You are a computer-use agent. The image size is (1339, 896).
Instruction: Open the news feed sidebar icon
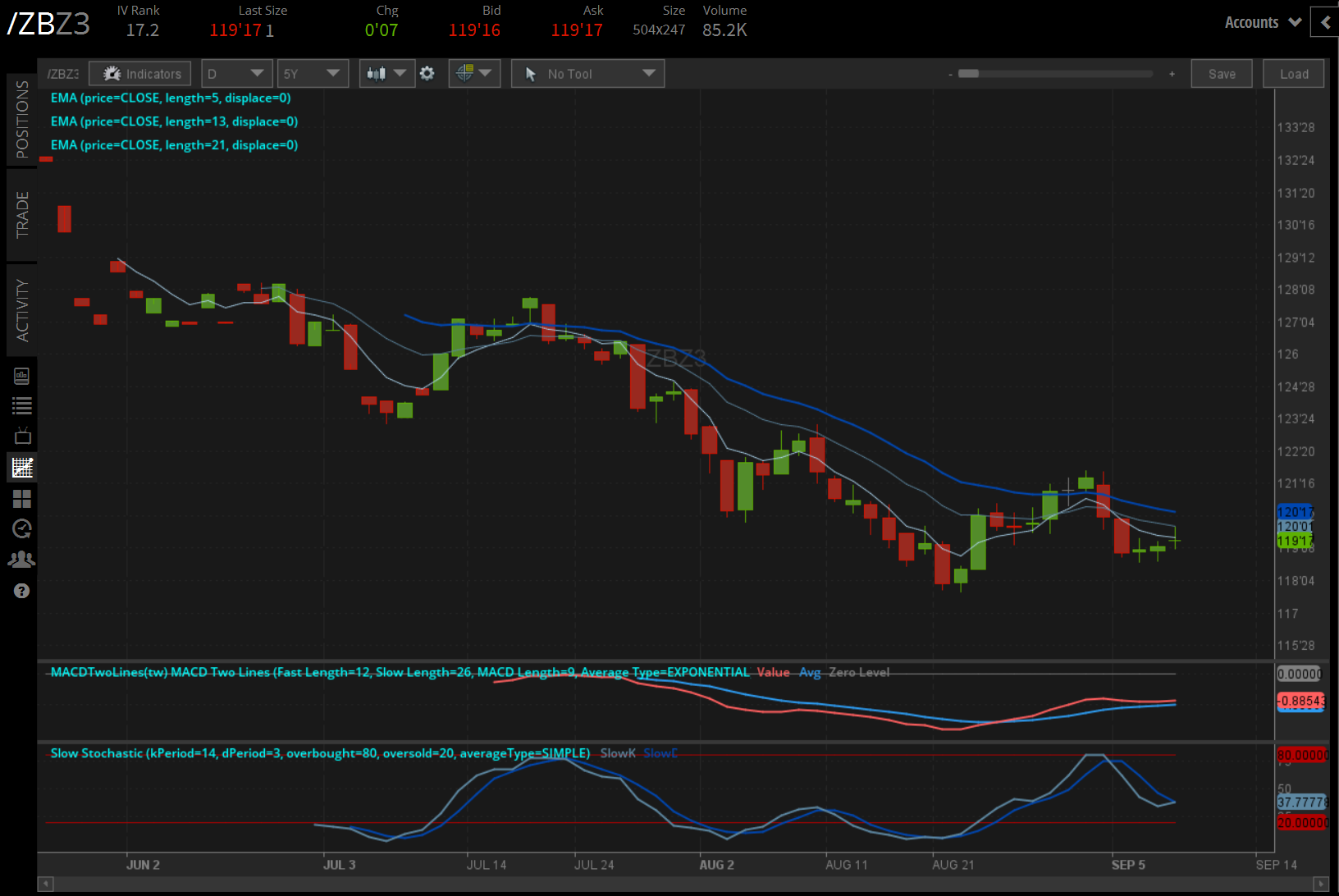22,376
